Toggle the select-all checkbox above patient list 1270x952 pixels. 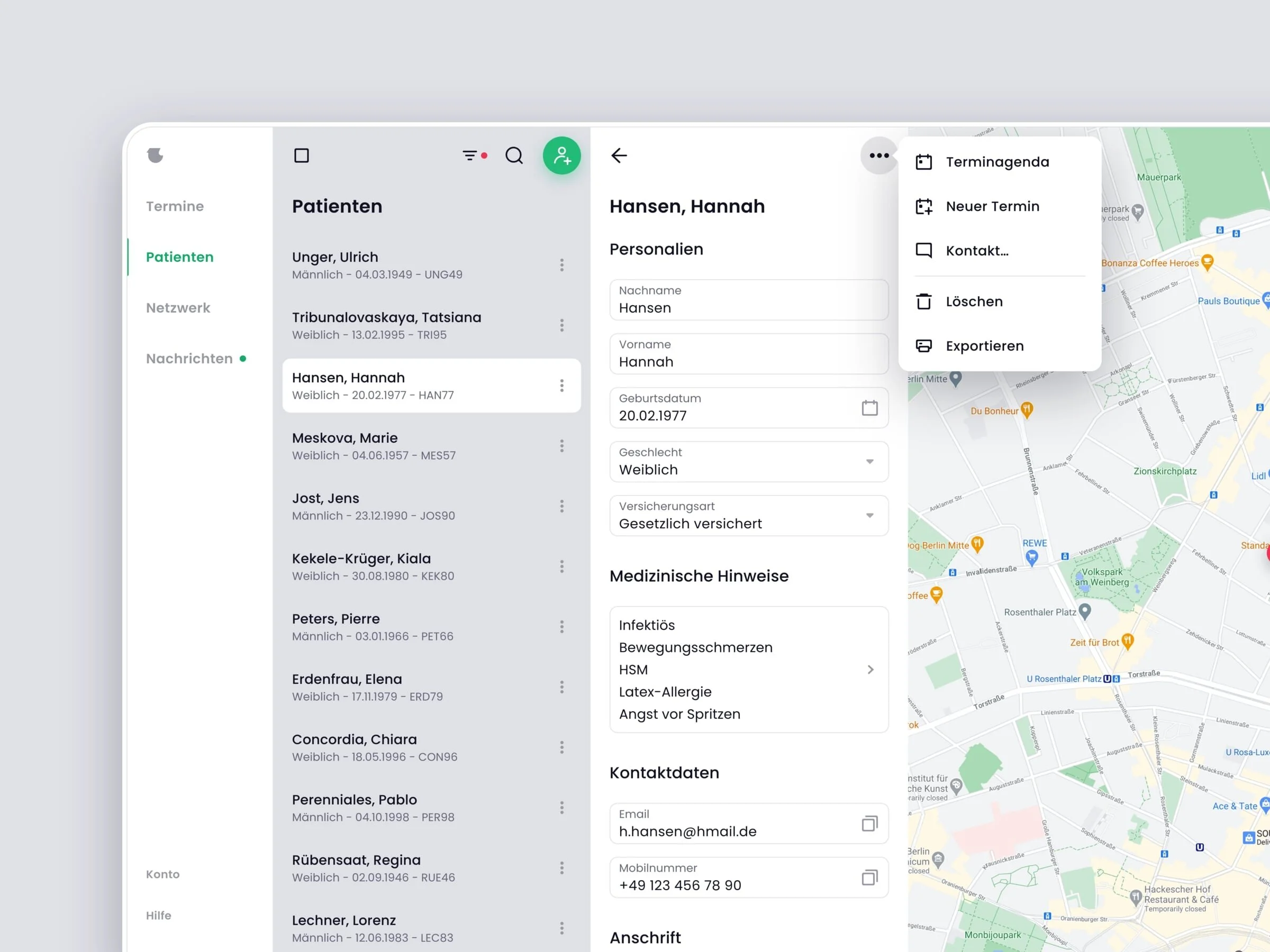(302, 155)
